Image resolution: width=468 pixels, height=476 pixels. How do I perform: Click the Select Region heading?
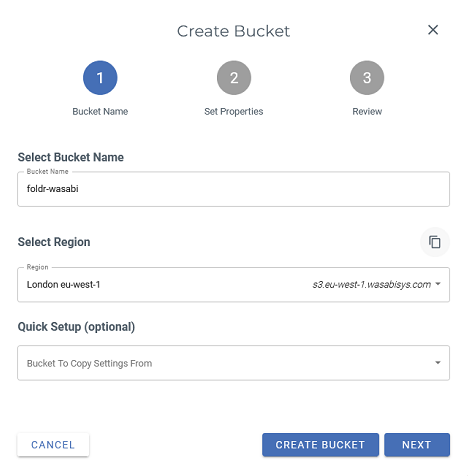54,242
